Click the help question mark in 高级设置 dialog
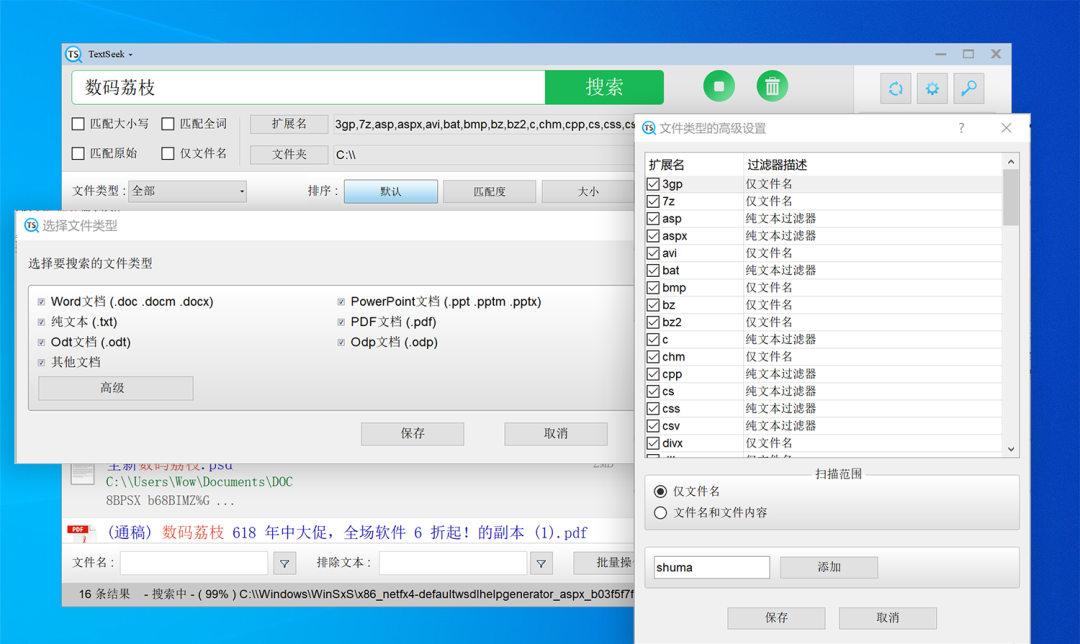 961,128
